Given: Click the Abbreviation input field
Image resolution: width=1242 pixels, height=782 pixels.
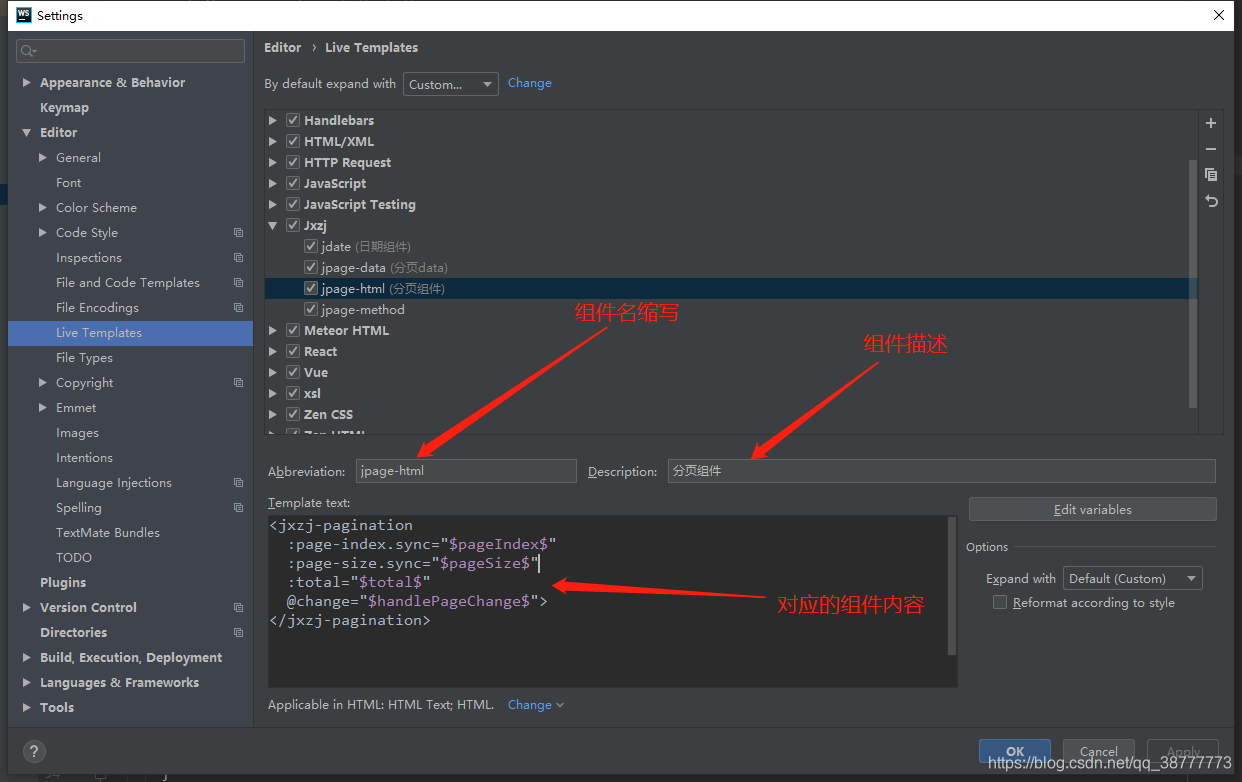Looking at the screenshot, I should click(x=466, y=471).
